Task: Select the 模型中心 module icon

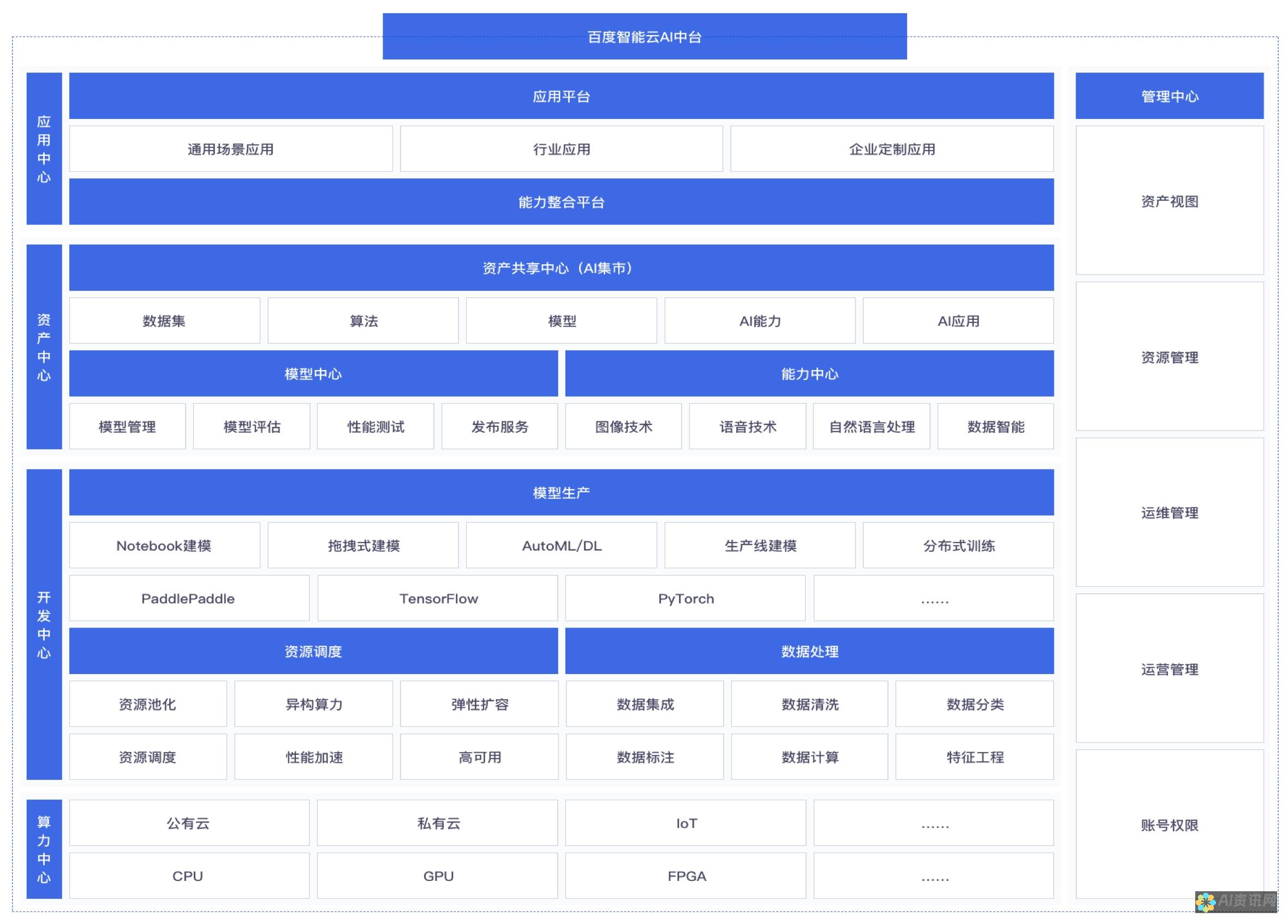Action: tap(313, 374)
